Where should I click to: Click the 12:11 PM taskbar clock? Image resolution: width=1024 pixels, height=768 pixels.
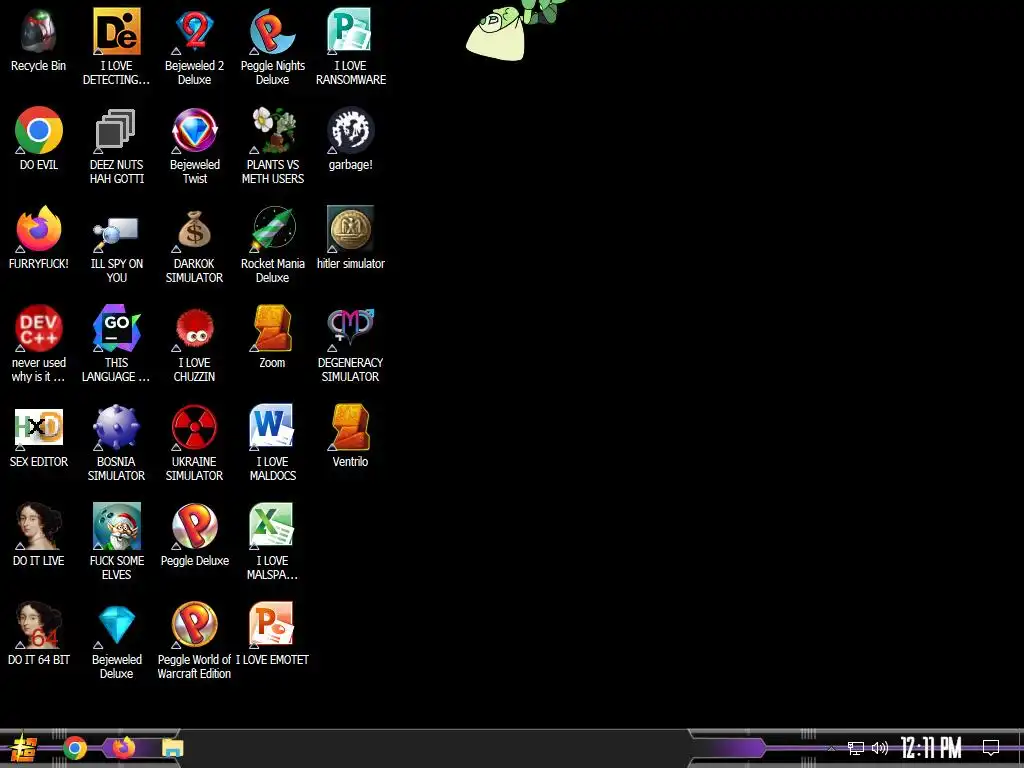coord(931,748)
